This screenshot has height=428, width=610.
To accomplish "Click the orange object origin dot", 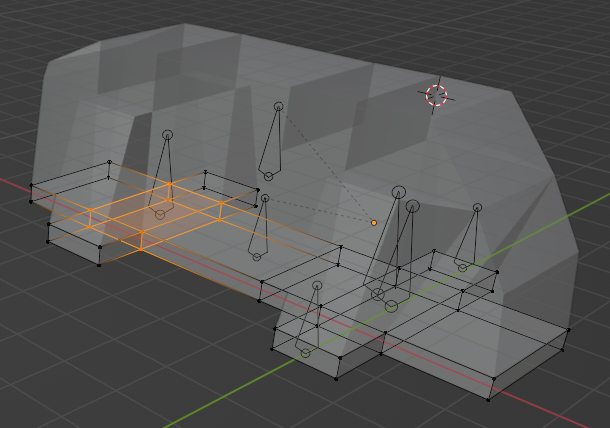I will 374,223.
